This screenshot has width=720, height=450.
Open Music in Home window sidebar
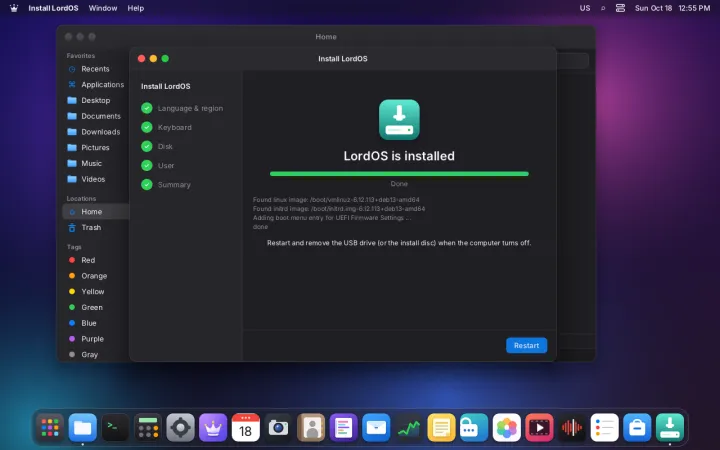pos(95,163)
